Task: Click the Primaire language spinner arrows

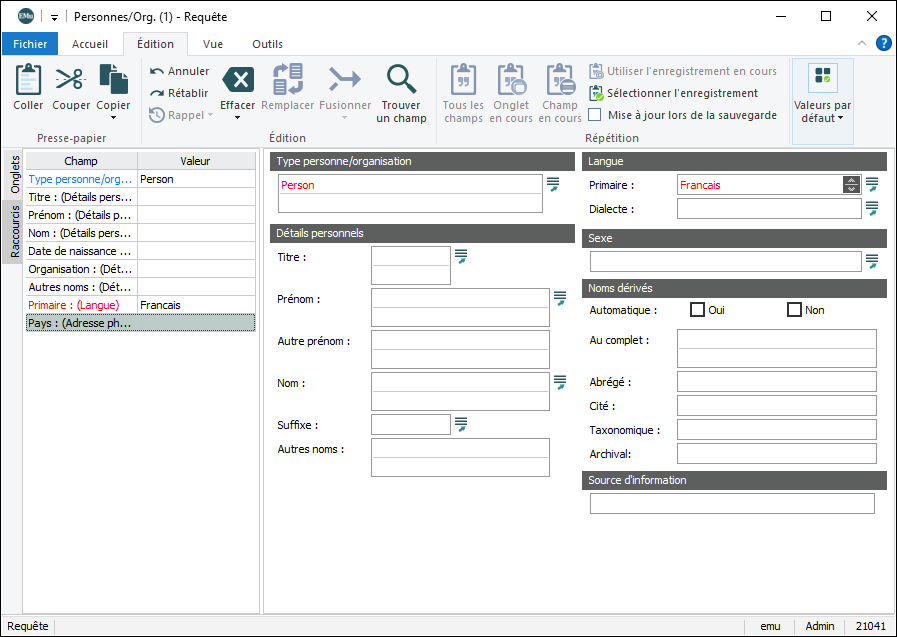Action: tap(851, 185)
